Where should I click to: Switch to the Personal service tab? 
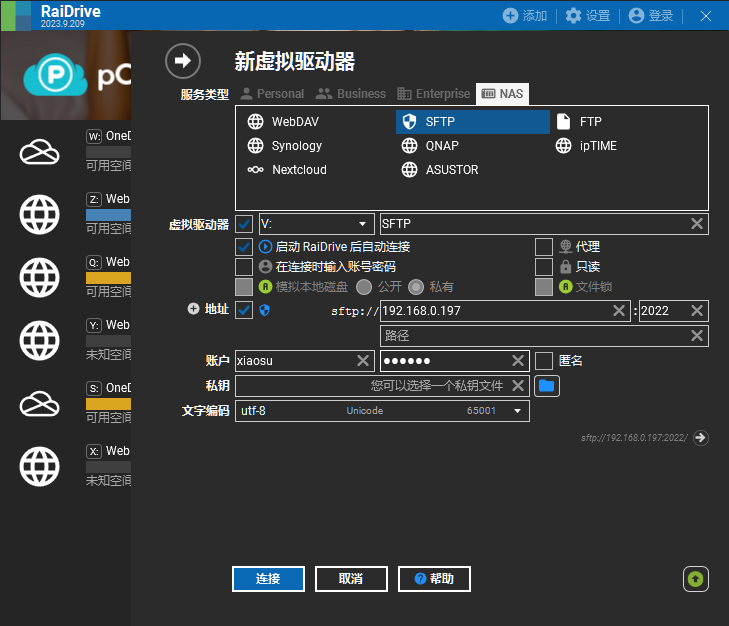(271, 94)
